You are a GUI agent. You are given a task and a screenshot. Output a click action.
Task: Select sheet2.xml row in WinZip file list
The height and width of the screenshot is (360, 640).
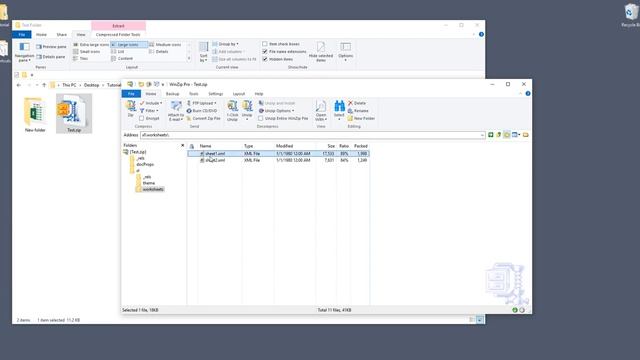pos(279,160)
